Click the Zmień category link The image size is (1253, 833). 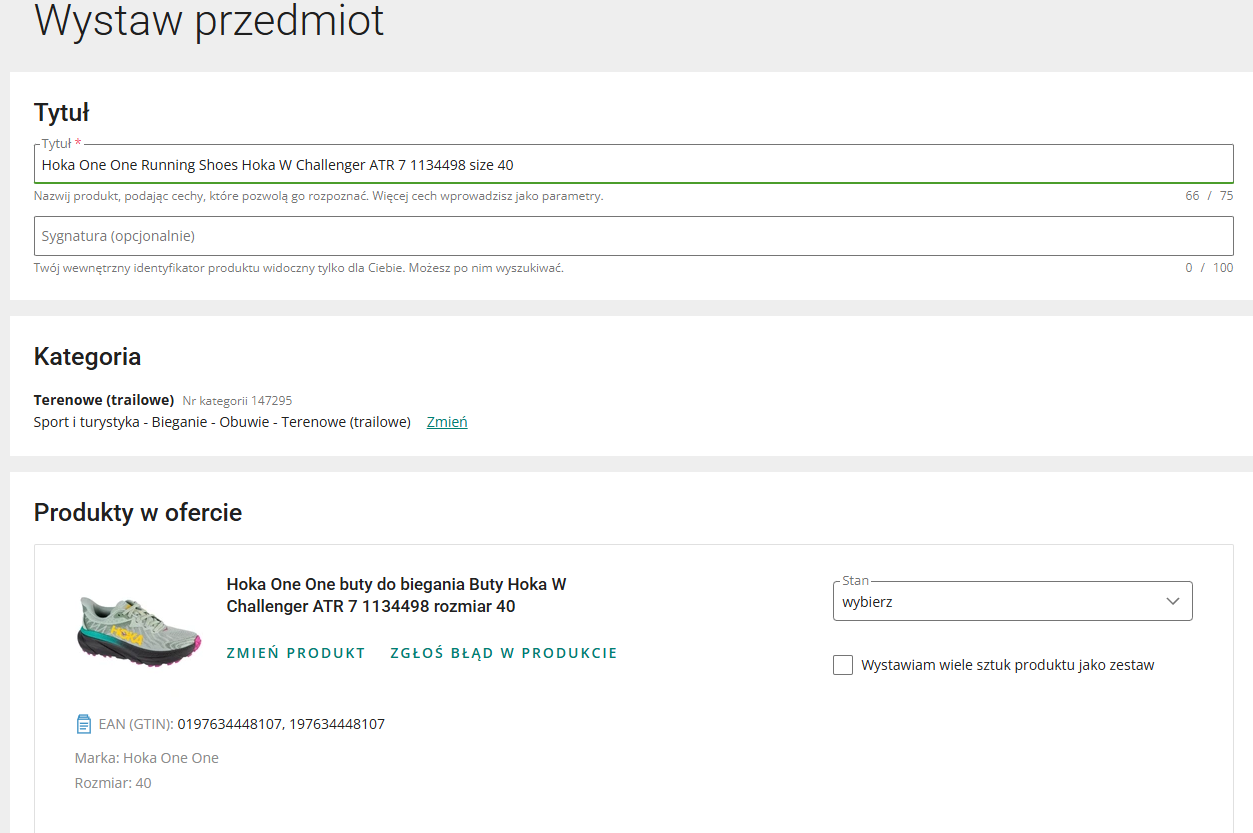(447, 422)
